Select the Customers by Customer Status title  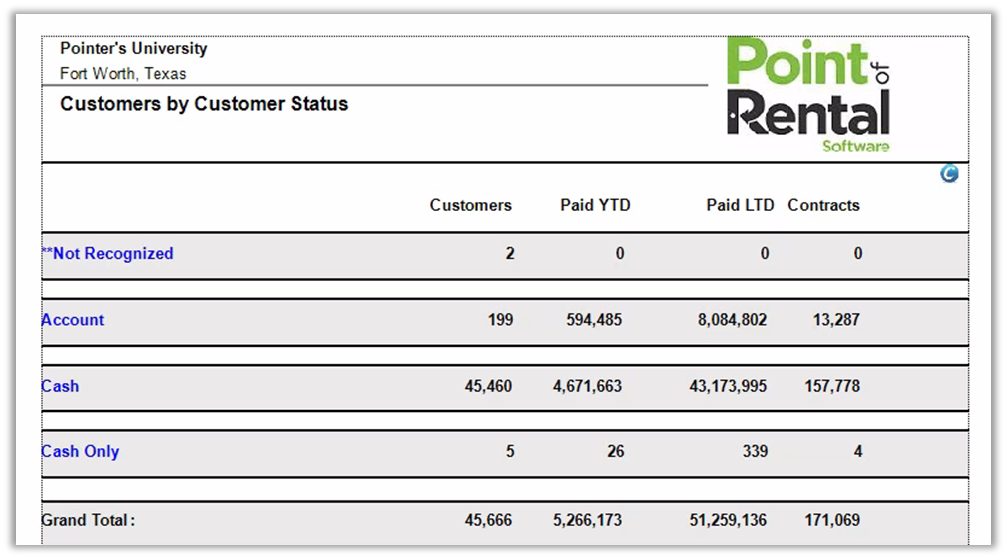pos(204,104)
